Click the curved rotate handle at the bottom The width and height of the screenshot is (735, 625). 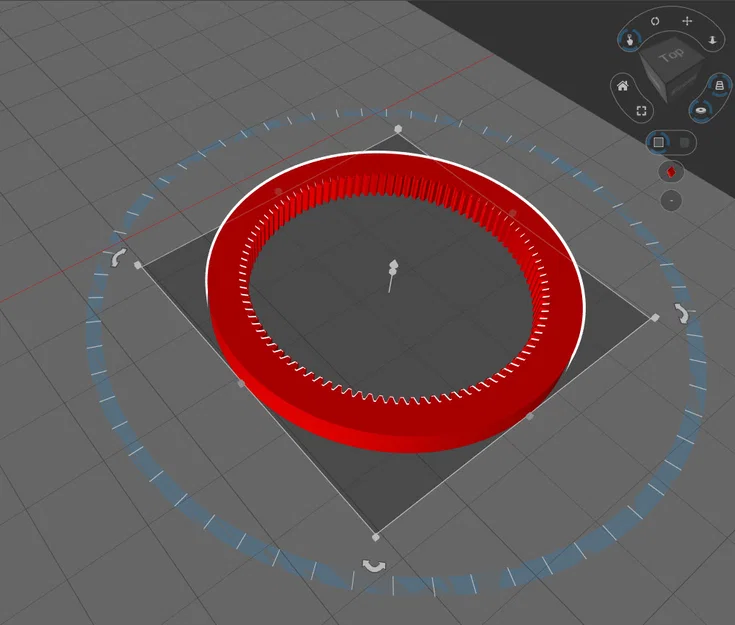[x=374, y=566]
